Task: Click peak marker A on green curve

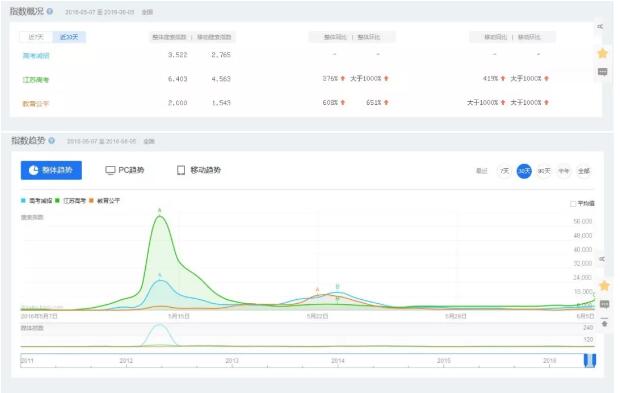Action: click(x=160, y=211)
